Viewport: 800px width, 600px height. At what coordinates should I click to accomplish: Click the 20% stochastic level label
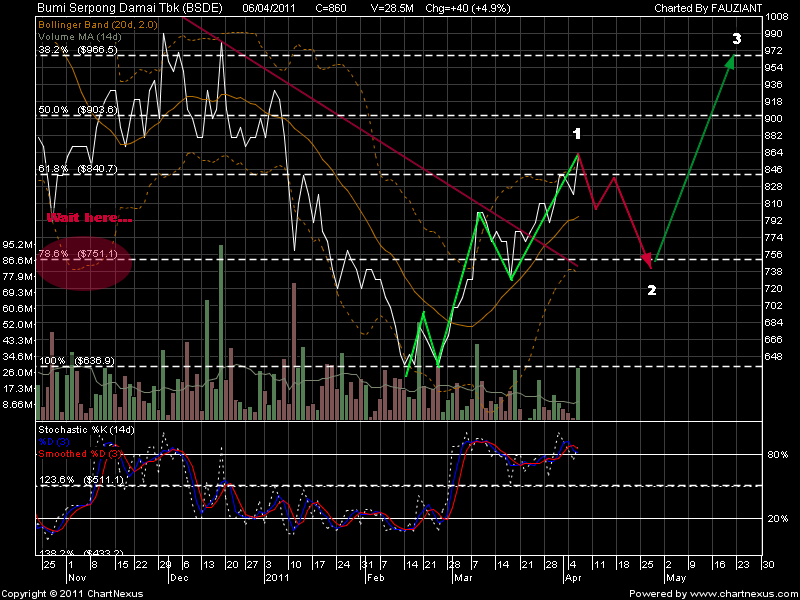click(777, 518)
